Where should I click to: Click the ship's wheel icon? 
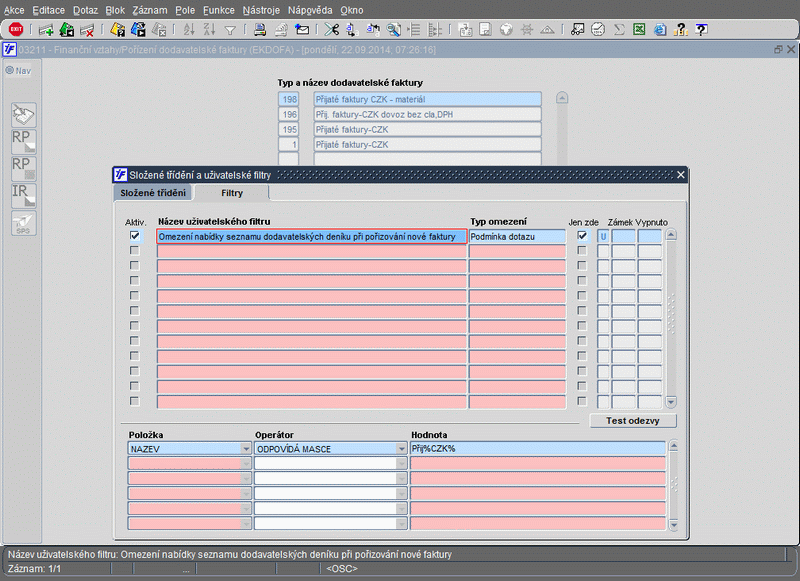[527, 30]
